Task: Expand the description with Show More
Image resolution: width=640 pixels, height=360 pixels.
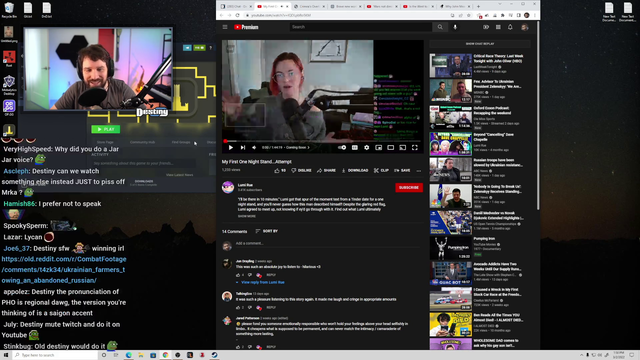Action: (x=247, y=216)
